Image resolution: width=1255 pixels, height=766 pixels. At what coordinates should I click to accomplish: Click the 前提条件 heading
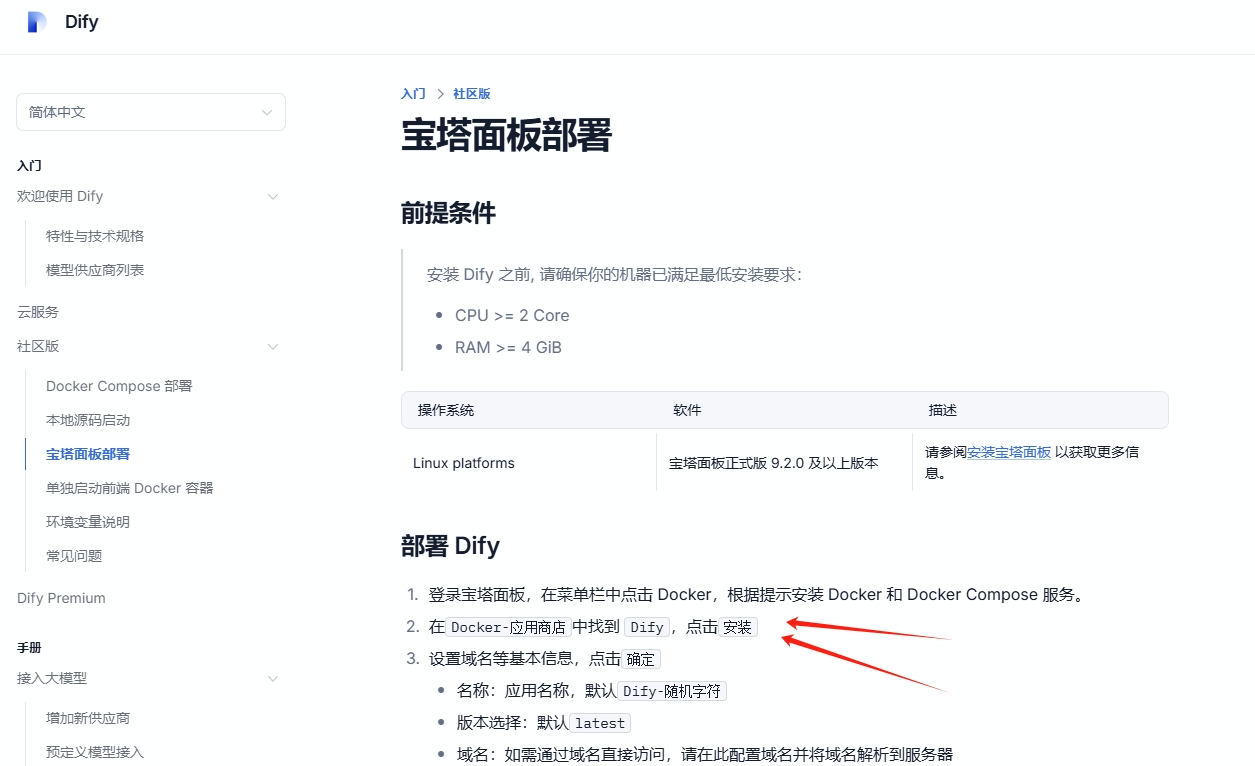[x=449, y=213]
